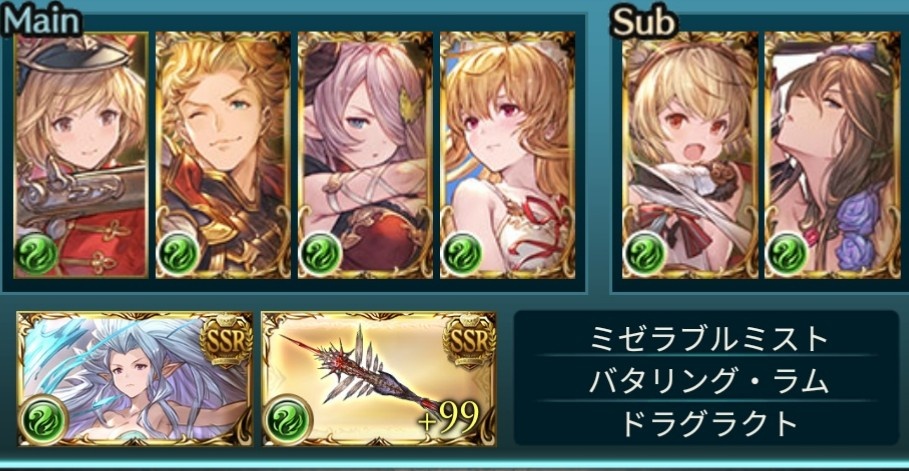Click wind icon on first Sub character
This screenshot has width=909, height=471.
click(645, 253)
